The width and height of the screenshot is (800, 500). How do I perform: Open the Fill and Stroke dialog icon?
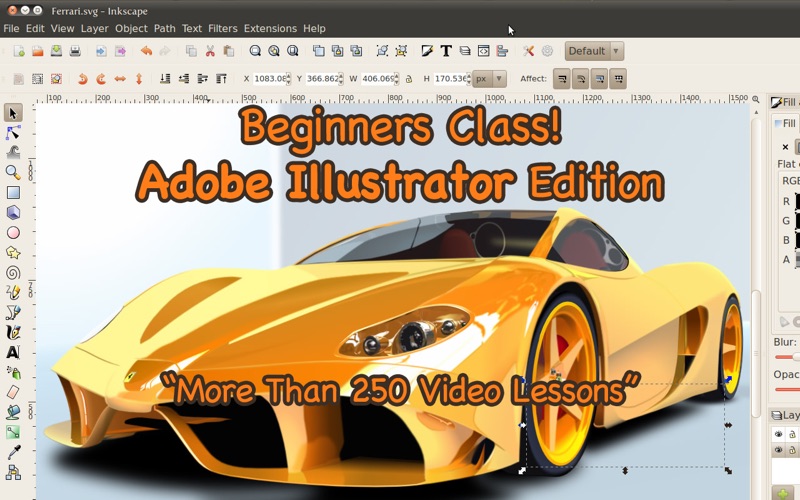click(427, 51)
